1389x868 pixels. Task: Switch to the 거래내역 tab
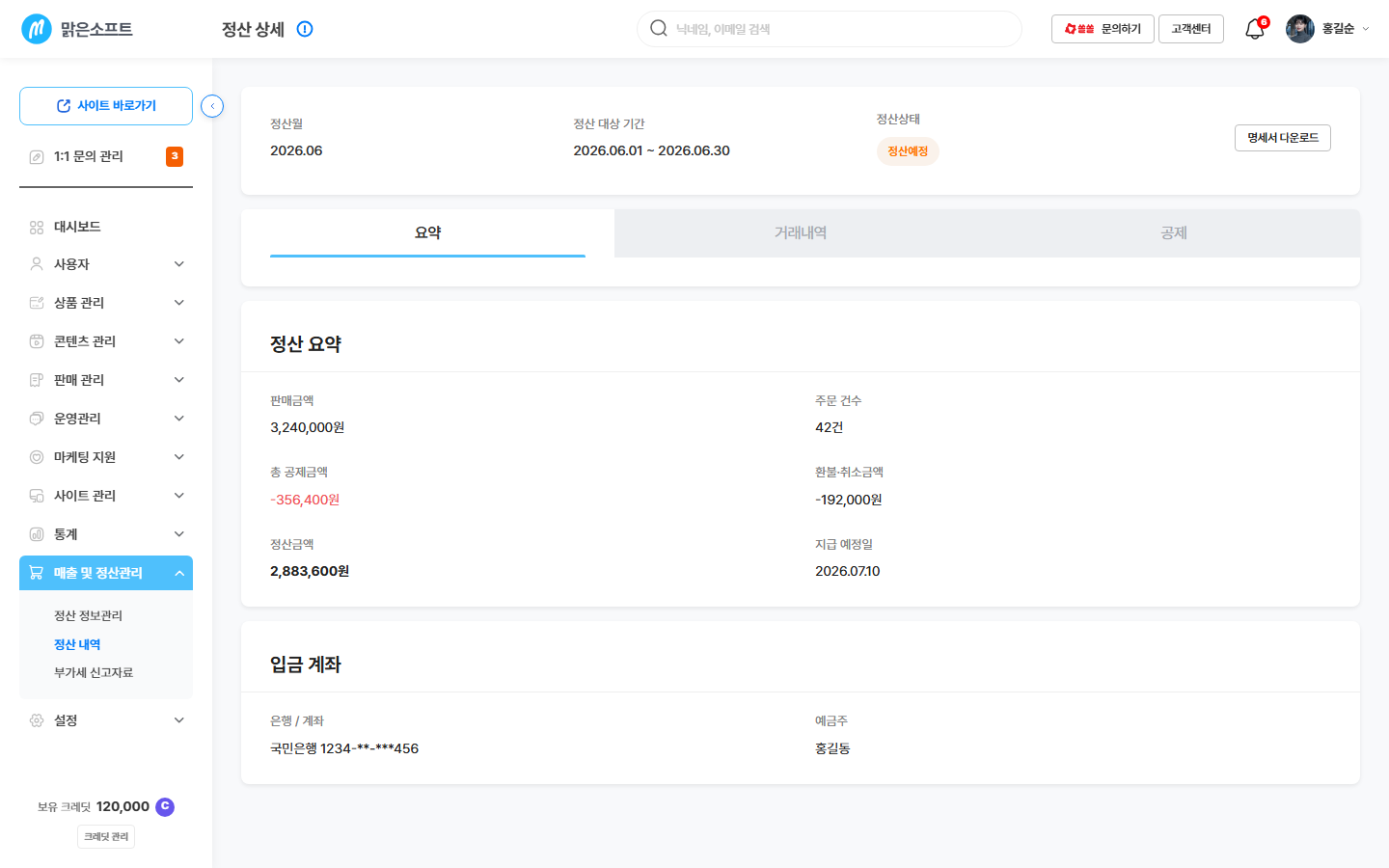click(x=801, y=233)
